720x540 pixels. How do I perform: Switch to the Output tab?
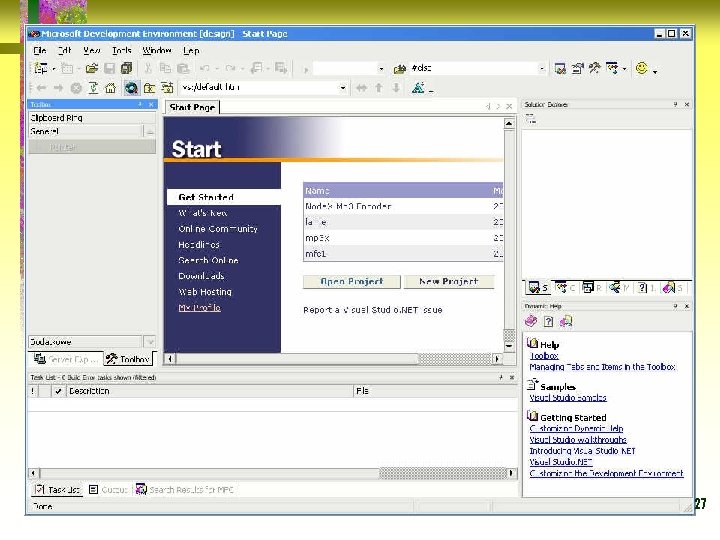pyautogui.click(x=108, y=490)
